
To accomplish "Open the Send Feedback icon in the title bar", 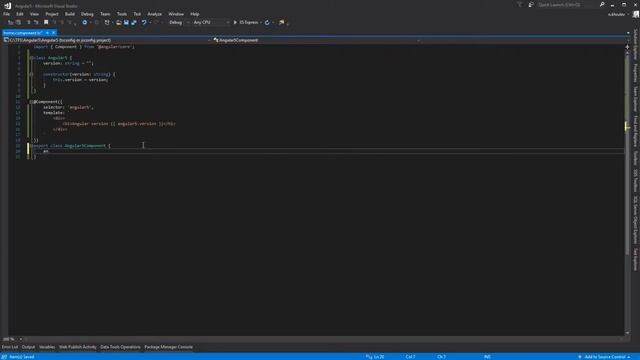I will point(531,4).
